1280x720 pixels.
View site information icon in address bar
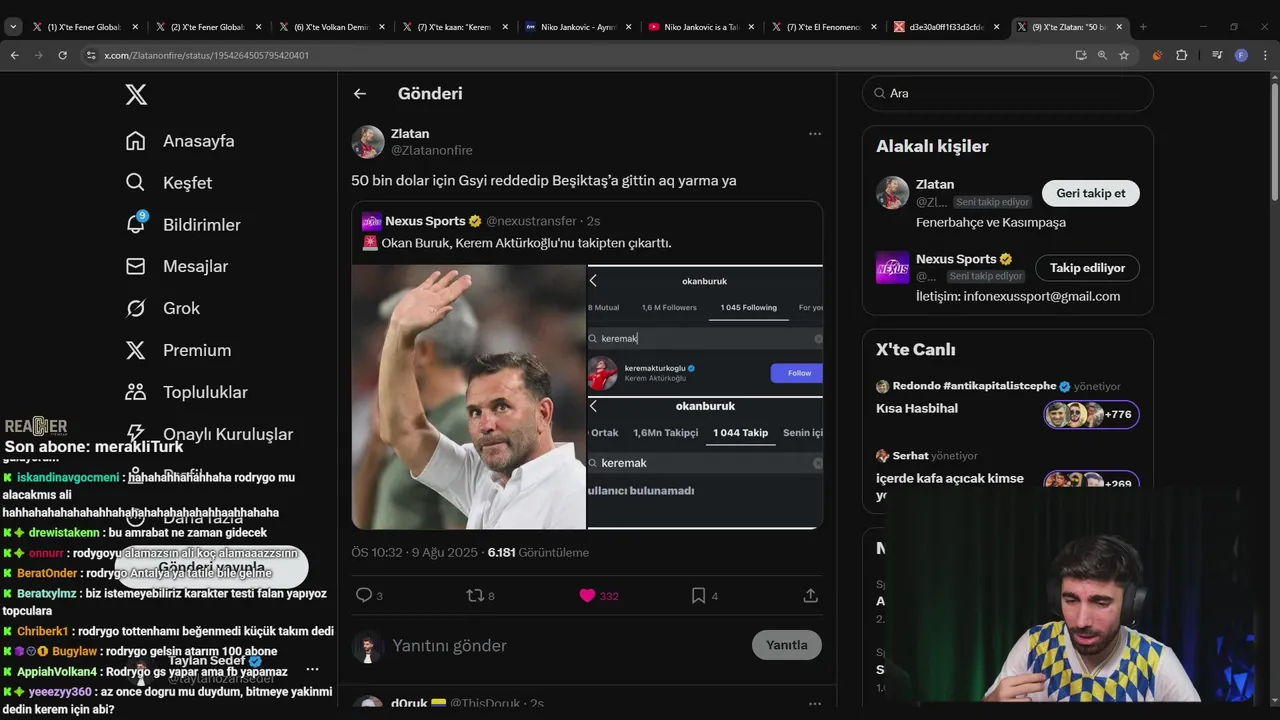(91, 55)
